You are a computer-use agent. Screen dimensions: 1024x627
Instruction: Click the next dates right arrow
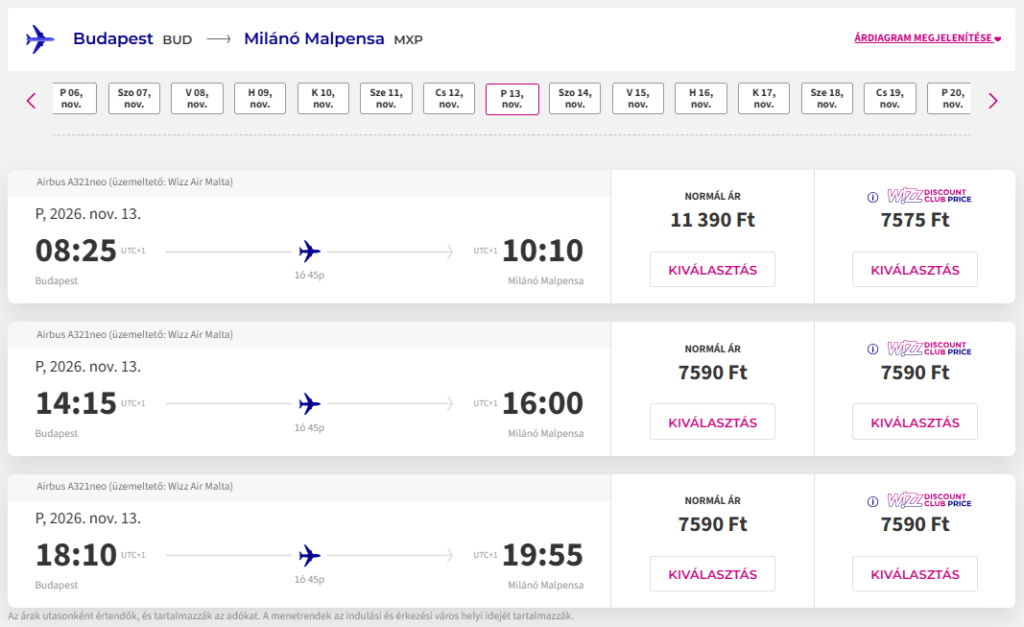(x=993, y=101)
